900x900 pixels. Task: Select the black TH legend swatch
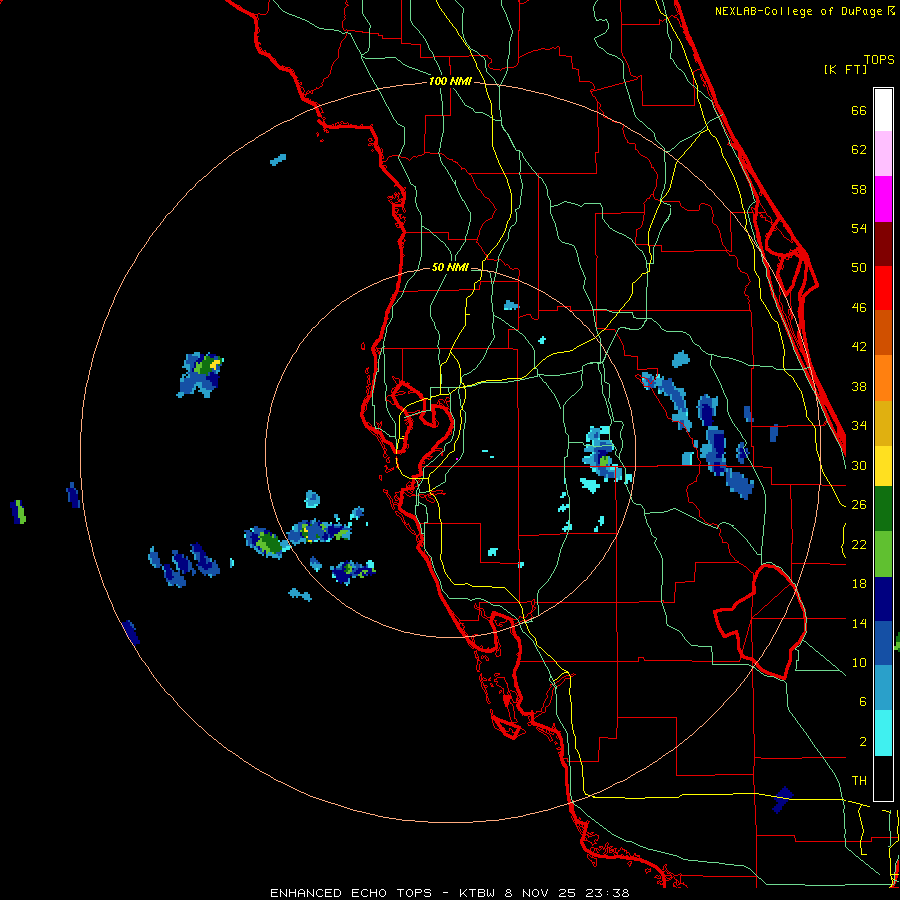tap(883, 778)
